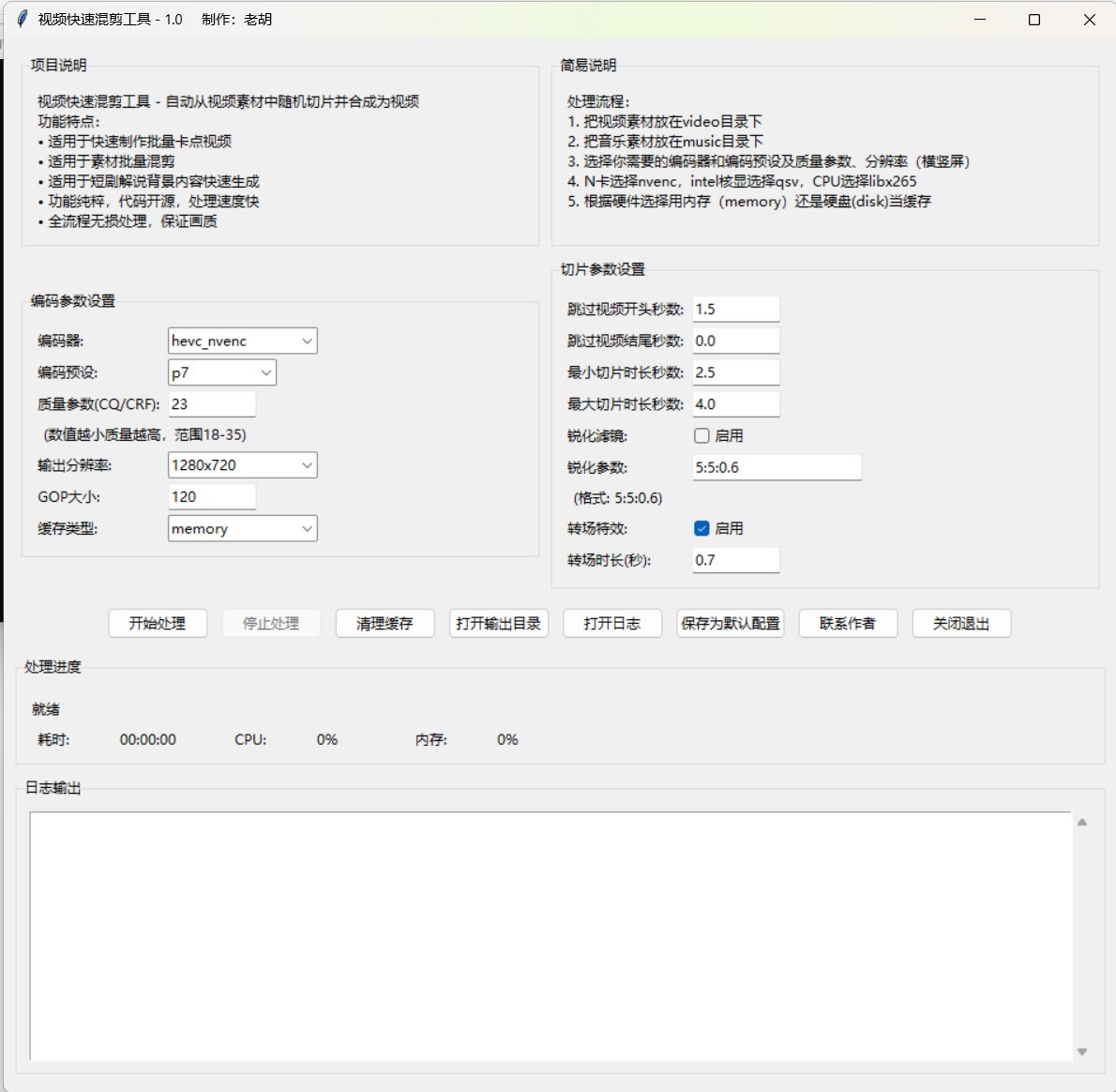The image size is (1116, 1092).
Task: Maximize the application window
Action: coord(1034,20)
